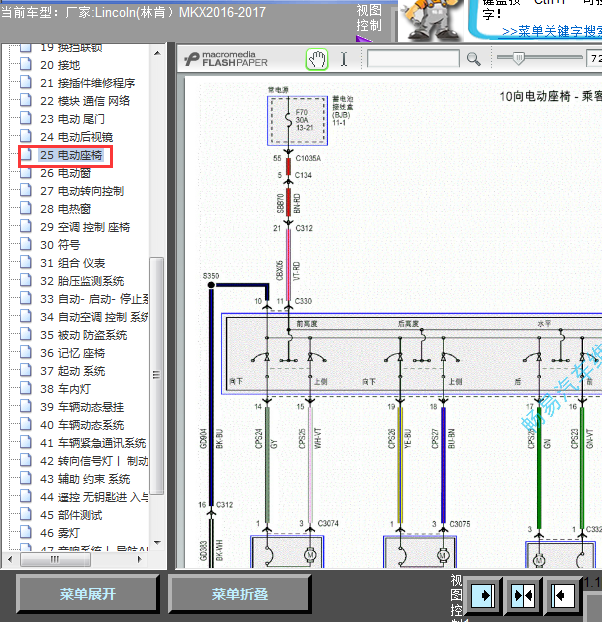Viewport: 602px width, 624px height.
Task: Click the FlashPaper search text field
Action: coord(413,59)
